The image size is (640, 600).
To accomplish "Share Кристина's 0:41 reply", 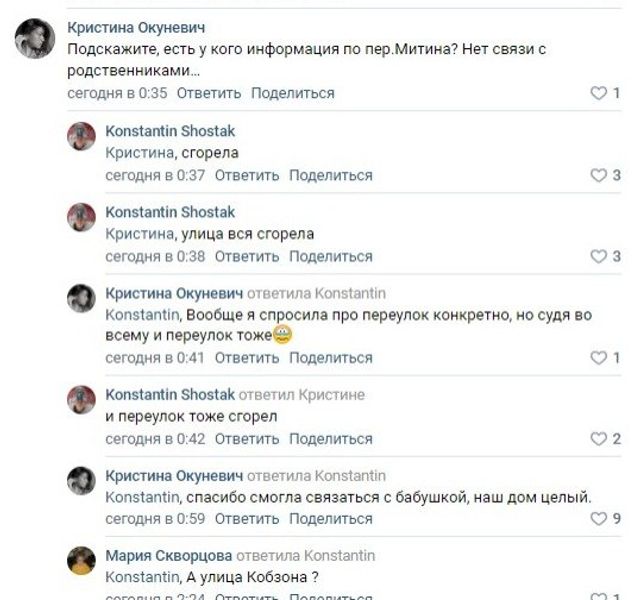I will coord(330,357).
